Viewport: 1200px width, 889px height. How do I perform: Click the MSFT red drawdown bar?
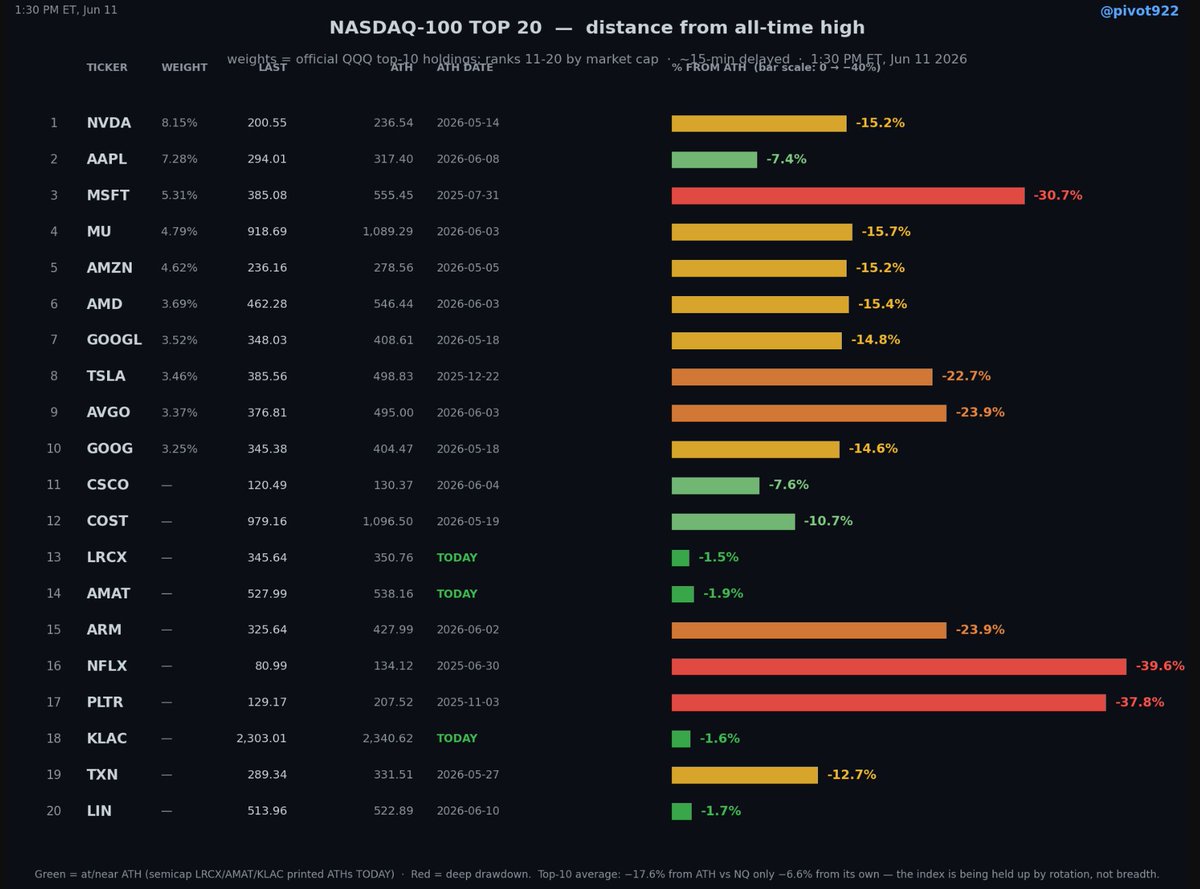(x=848, y=196)
